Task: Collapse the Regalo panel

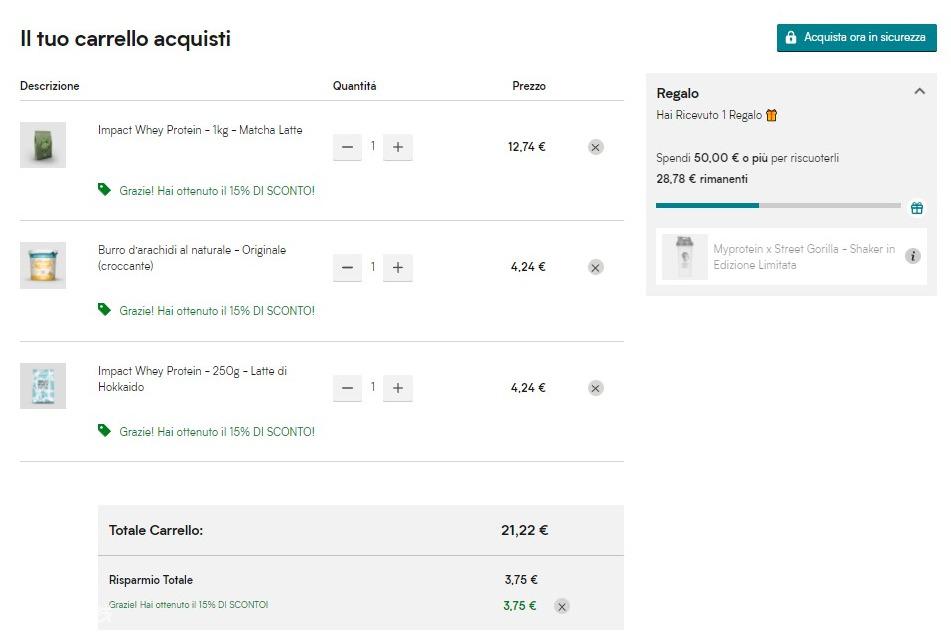Action: (919, 92)
